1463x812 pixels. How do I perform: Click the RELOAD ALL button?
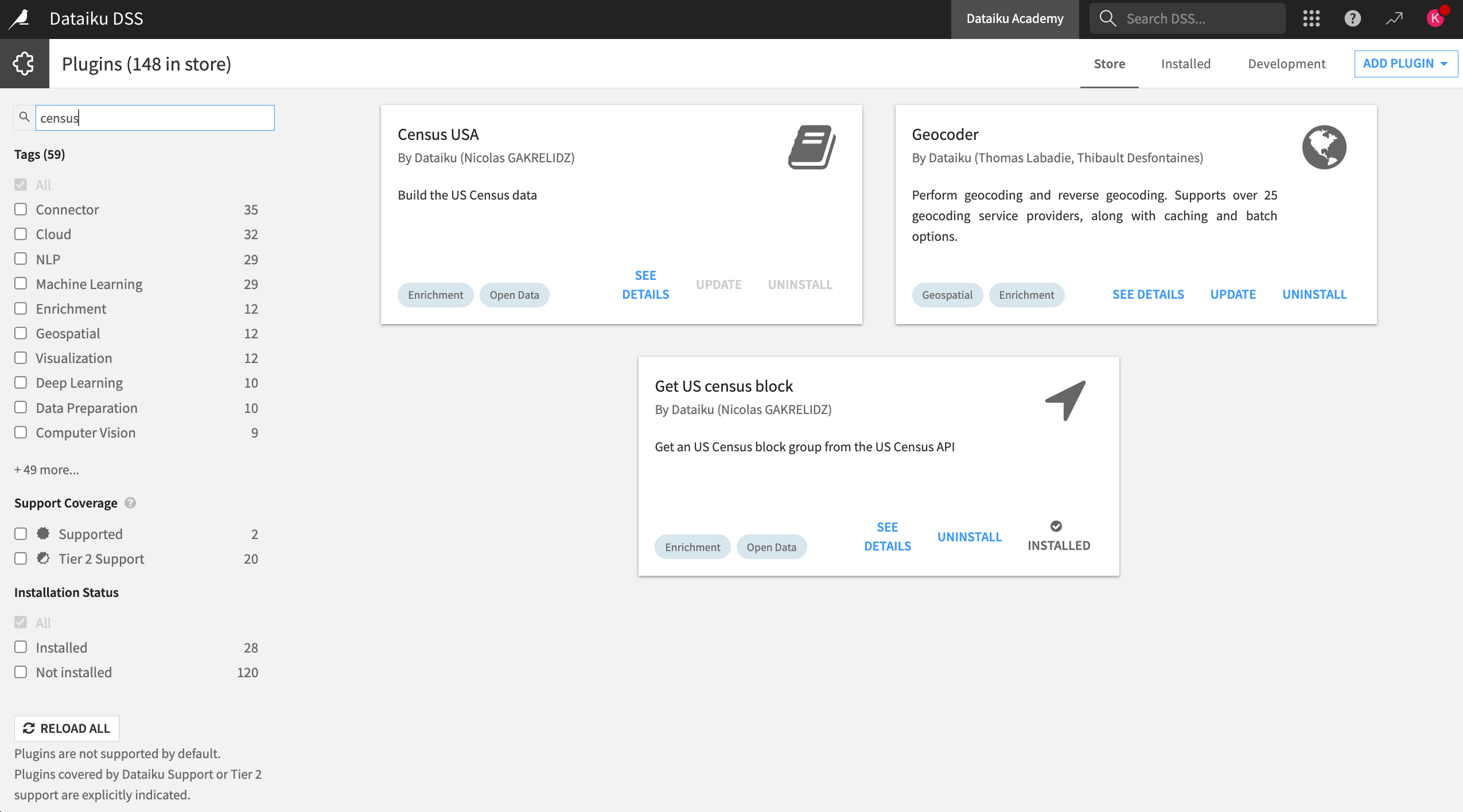coord(67,728)
